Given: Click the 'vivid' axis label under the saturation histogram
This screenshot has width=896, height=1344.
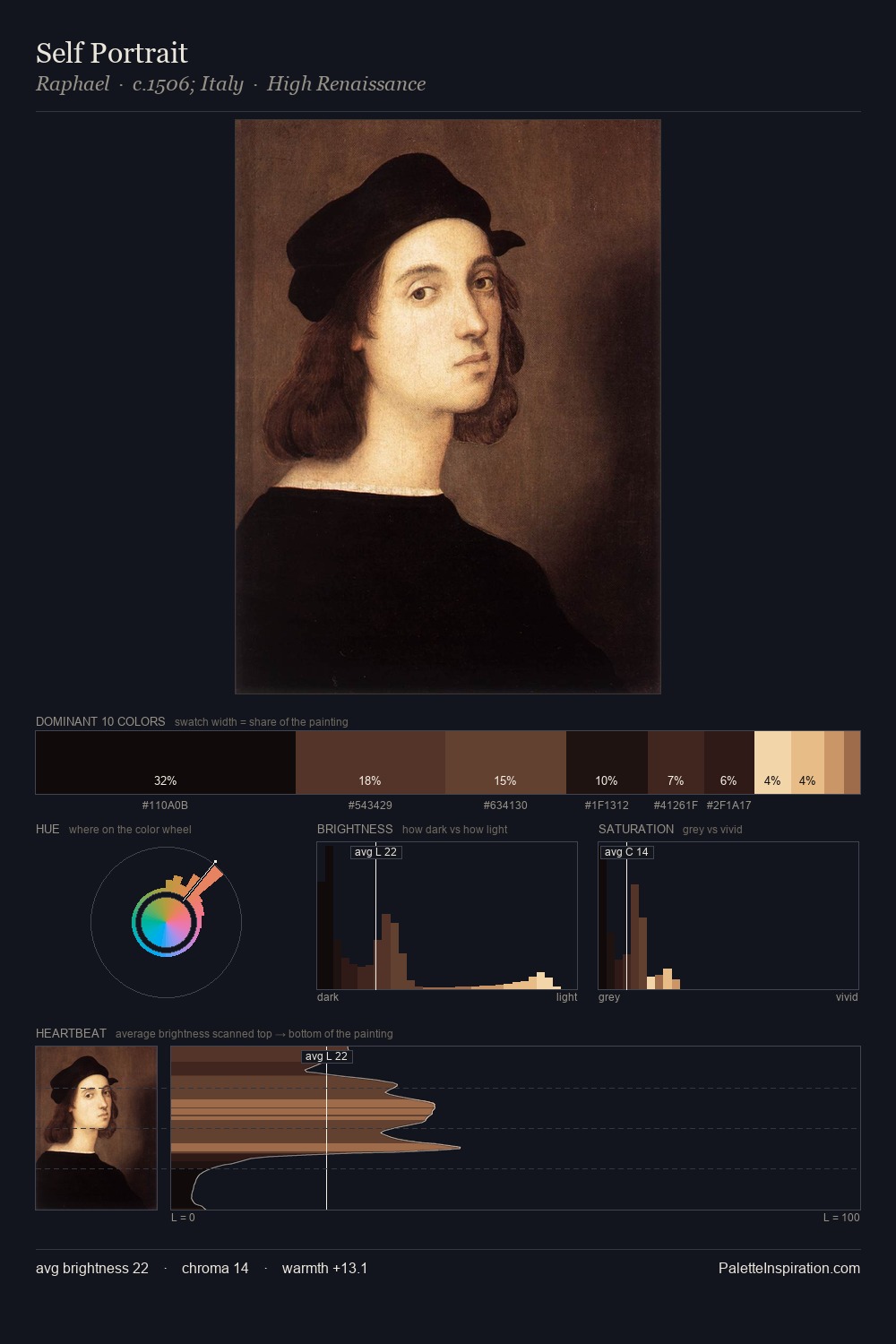Looking at the screenshot, I should point(847,997).
